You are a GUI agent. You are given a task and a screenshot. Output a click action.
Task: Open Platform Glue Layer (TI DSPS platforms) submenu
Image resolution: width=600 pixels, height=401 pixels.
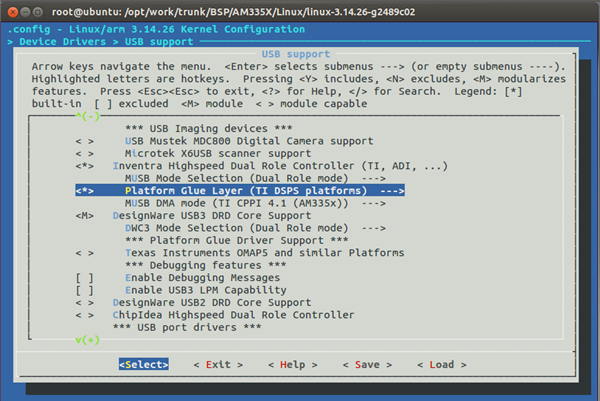(x=240, y=191)
